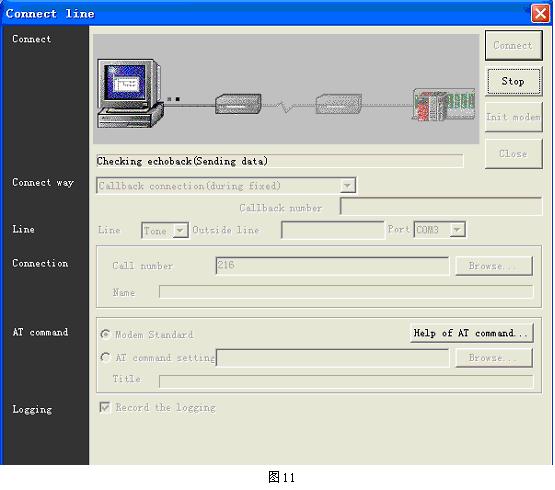Click the Callback number field
Image resolution: width=555 pixels, height=490 pixels.
[x=441, y=206]
